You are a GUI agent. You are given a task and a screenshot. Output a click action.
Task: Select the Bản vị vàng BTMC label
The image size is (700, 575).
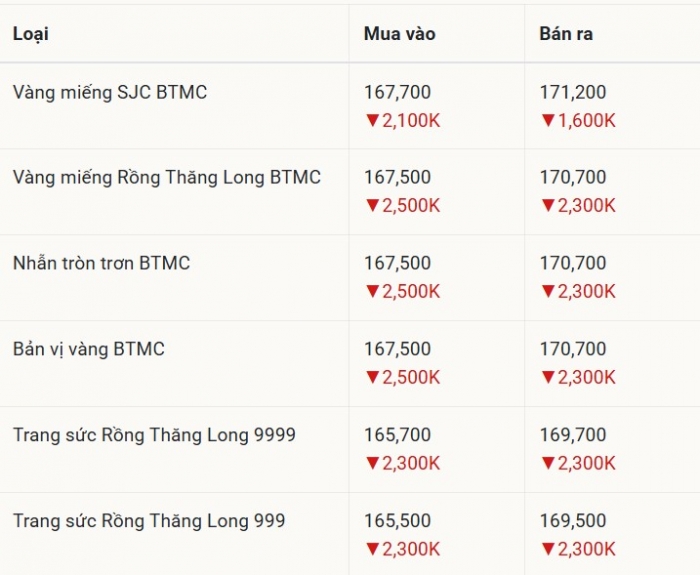click(89, 350)
